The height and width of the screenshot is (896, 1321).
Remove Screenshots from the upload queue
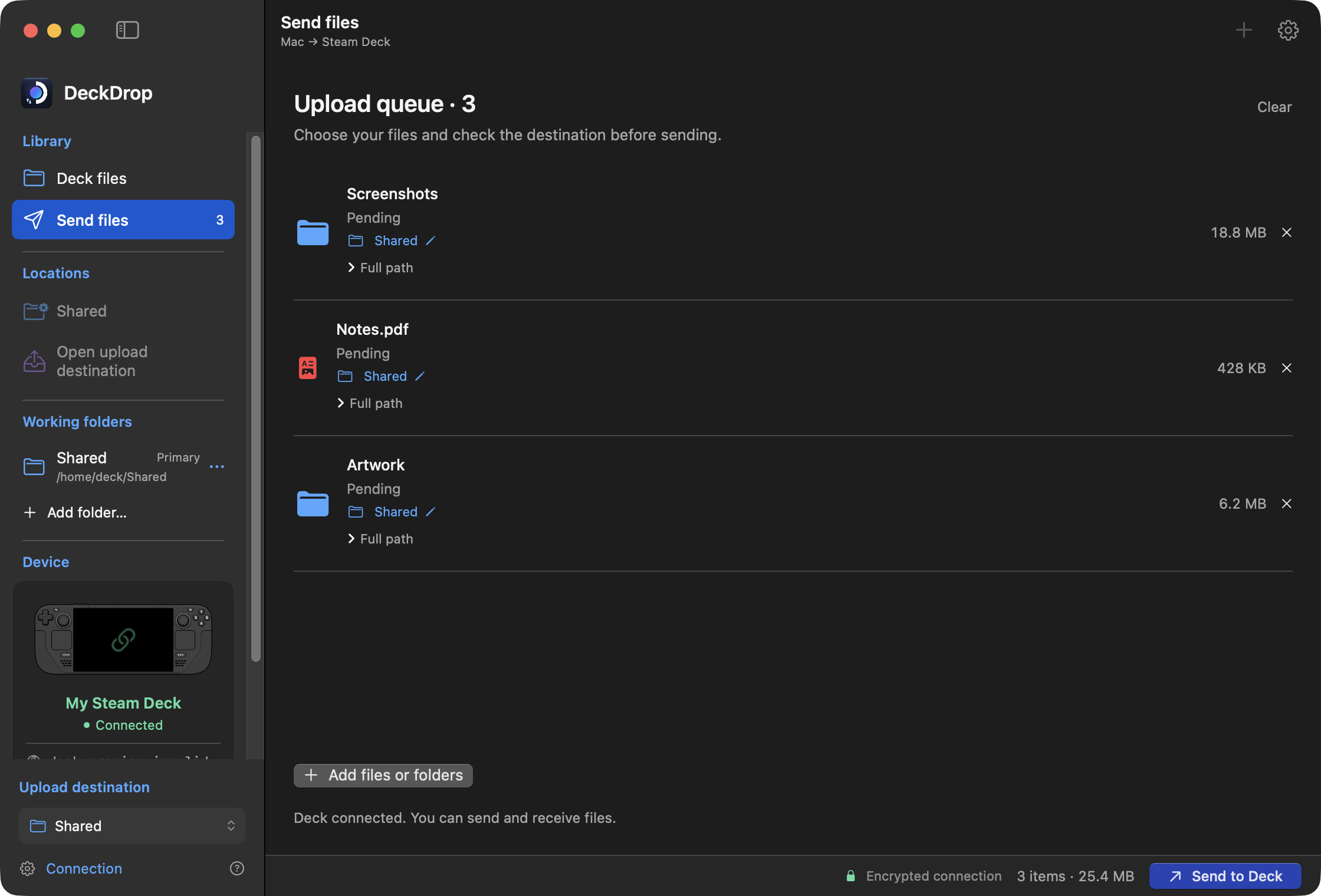[x=1287, y=233]
